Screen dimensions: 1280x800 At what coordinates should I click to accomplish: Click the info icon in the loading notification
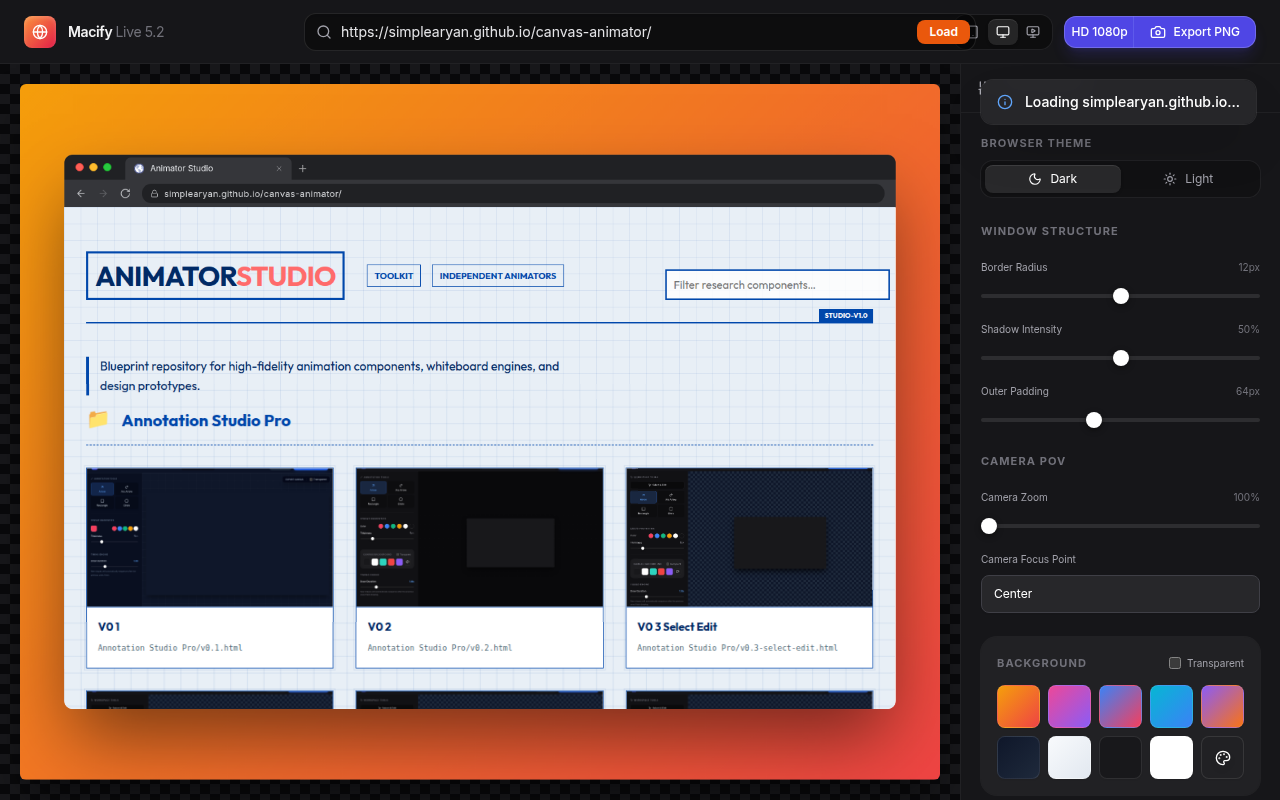click(x=1004, y=101)
